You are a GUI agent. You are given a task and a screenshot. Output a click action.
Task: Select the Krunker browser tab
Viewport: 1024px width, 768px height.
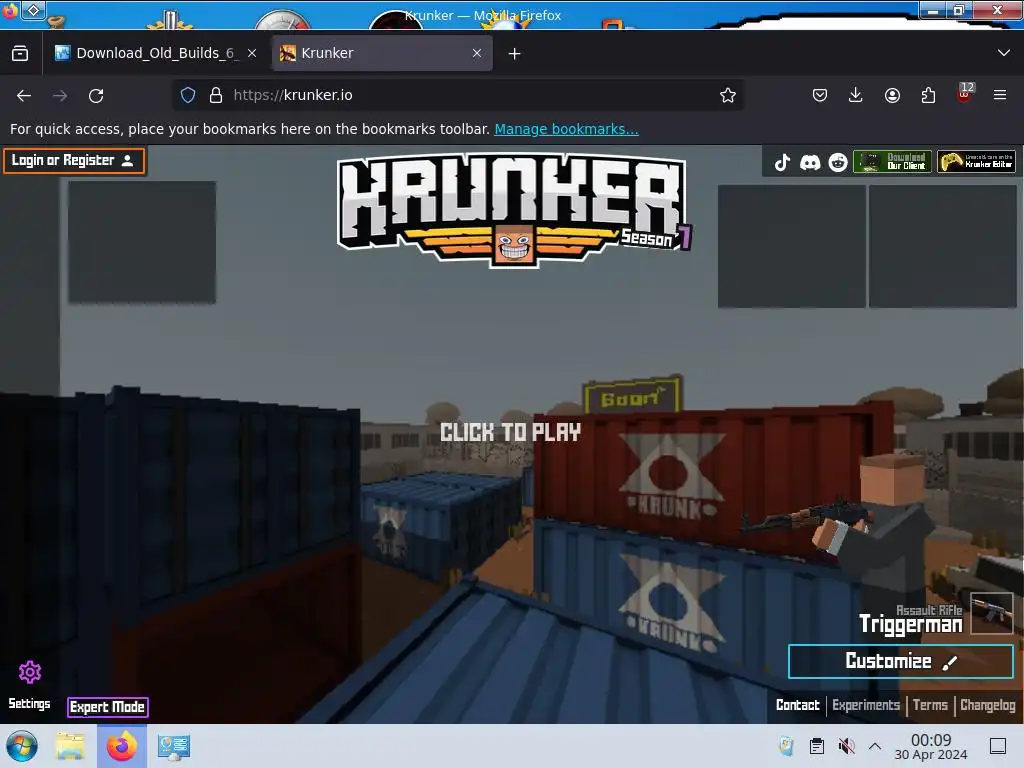click(382, 54)
